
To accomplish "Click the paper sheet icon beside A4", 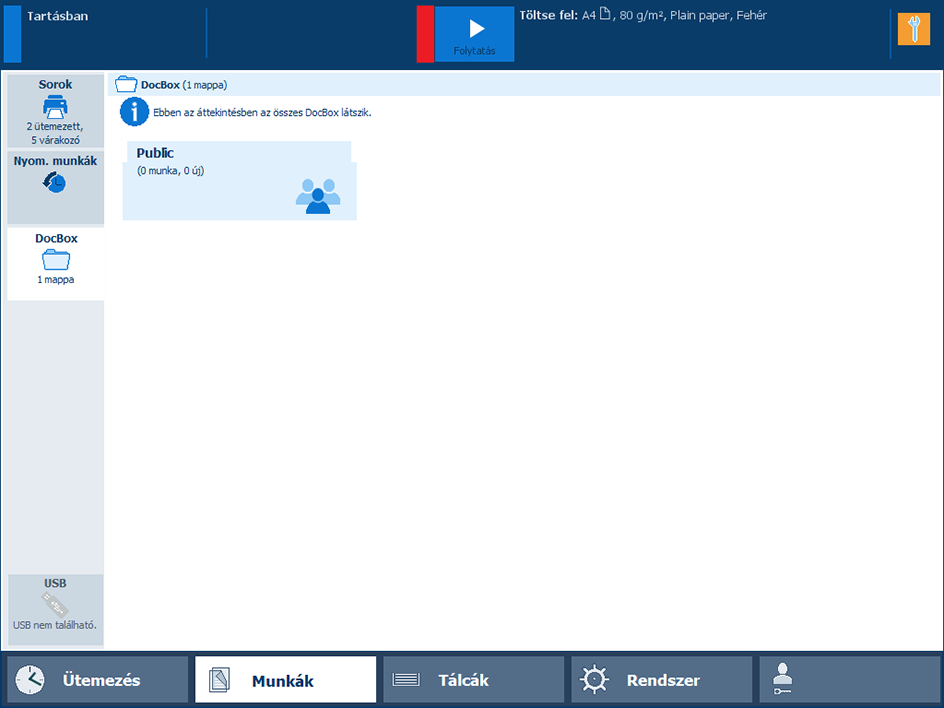I will click(x=604, y=16).
